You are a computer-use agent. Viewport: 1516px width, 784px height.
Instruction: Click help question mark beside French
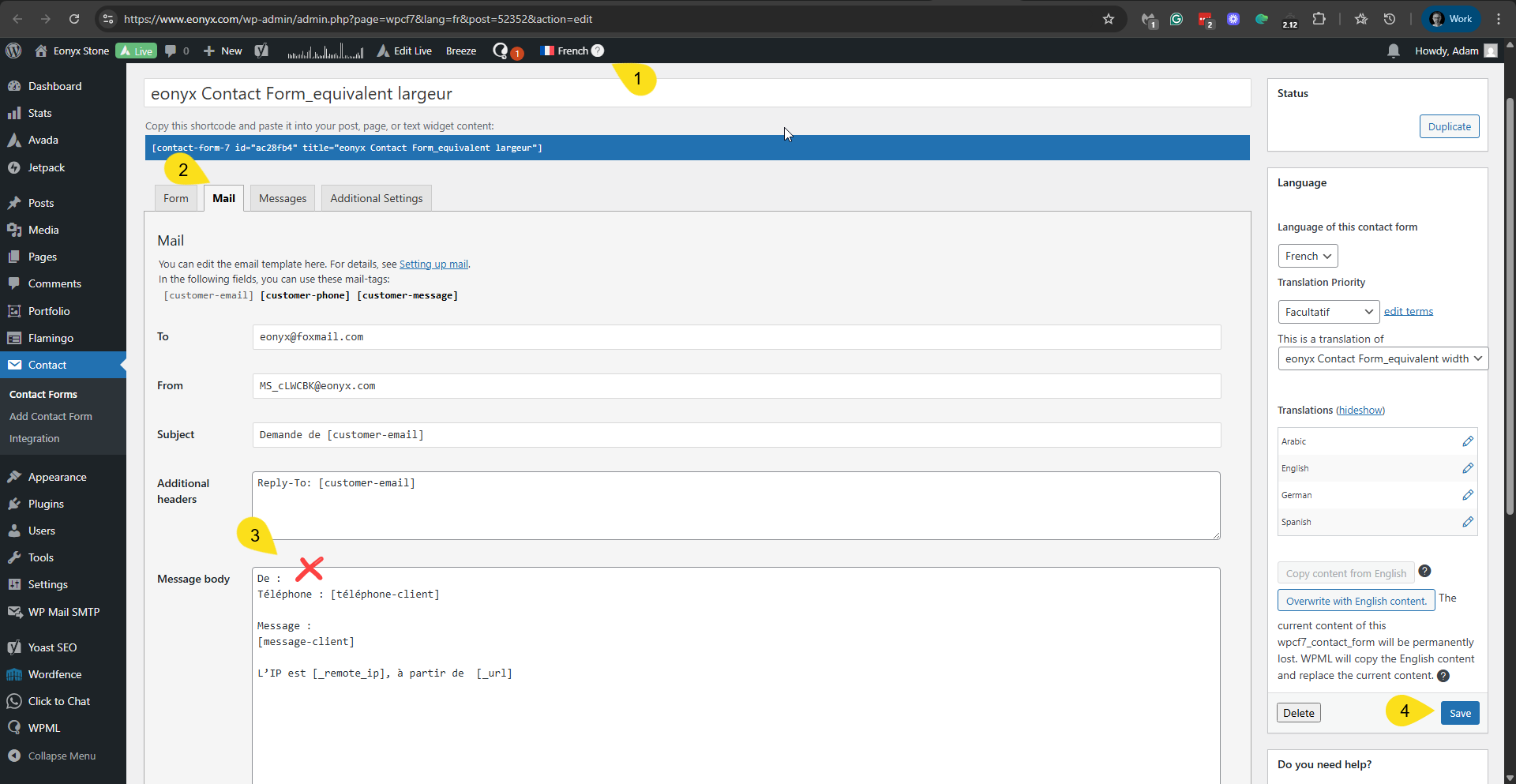[x=598, y=51]
